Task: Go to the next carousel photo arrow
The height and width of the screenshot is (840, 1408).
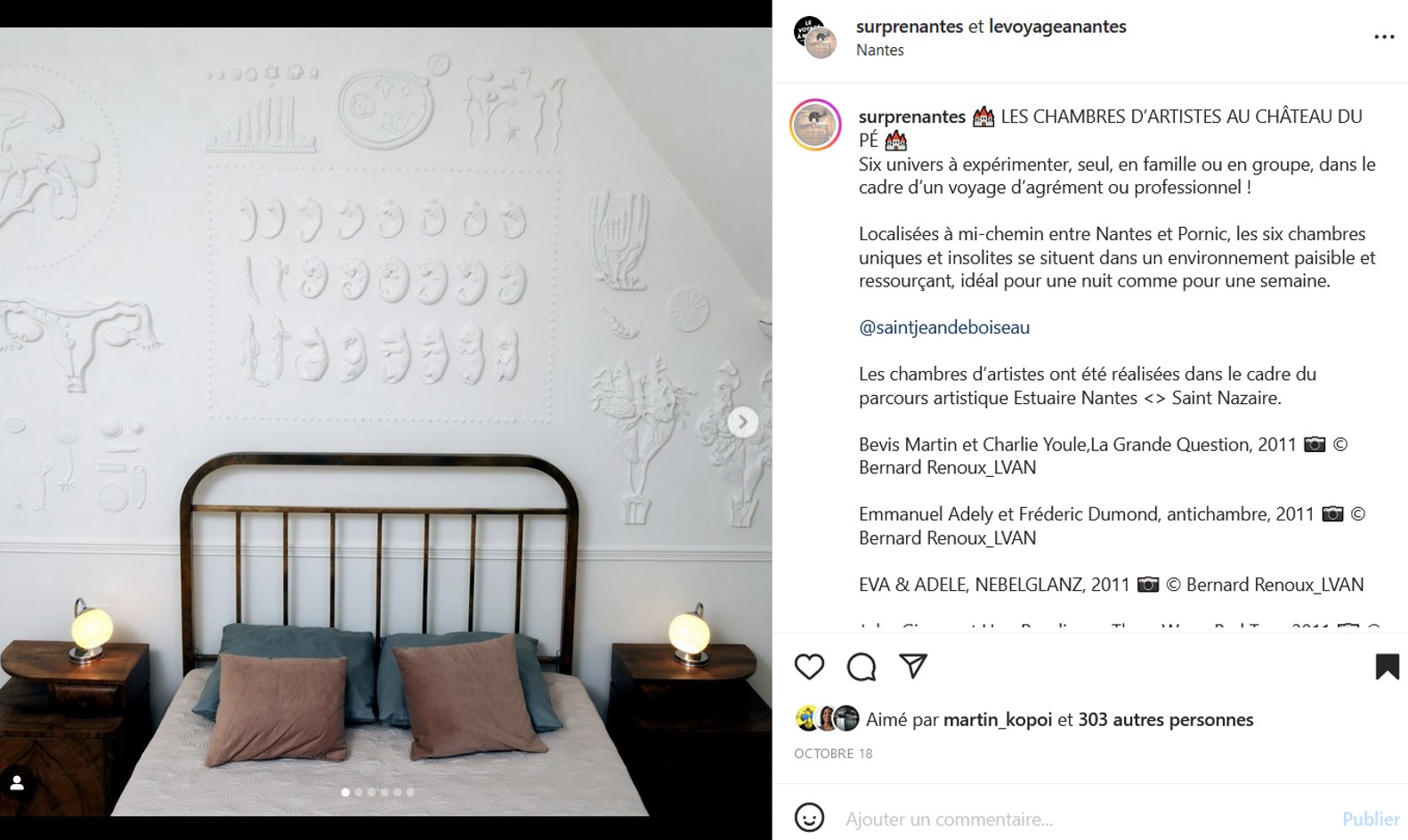Action: (742, 422)
